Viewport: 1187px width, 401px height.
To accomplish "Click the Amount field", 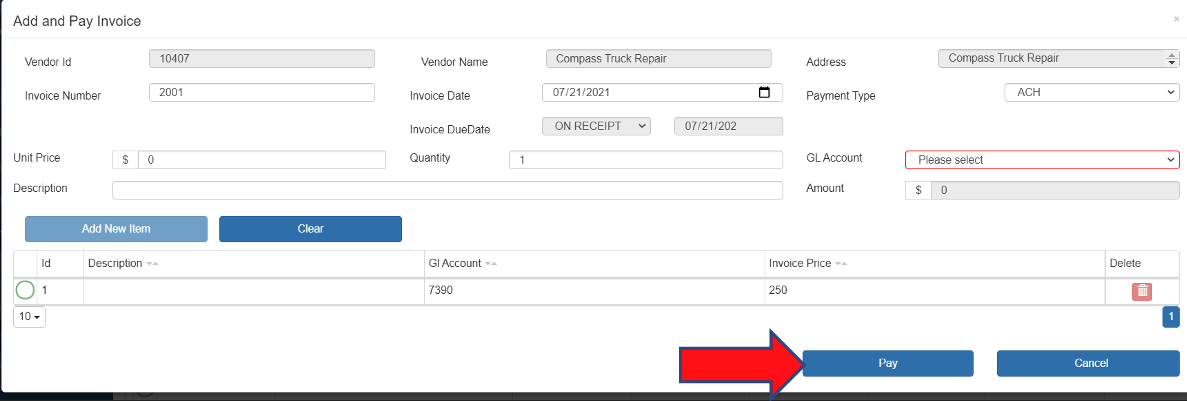I will 1055,190.
